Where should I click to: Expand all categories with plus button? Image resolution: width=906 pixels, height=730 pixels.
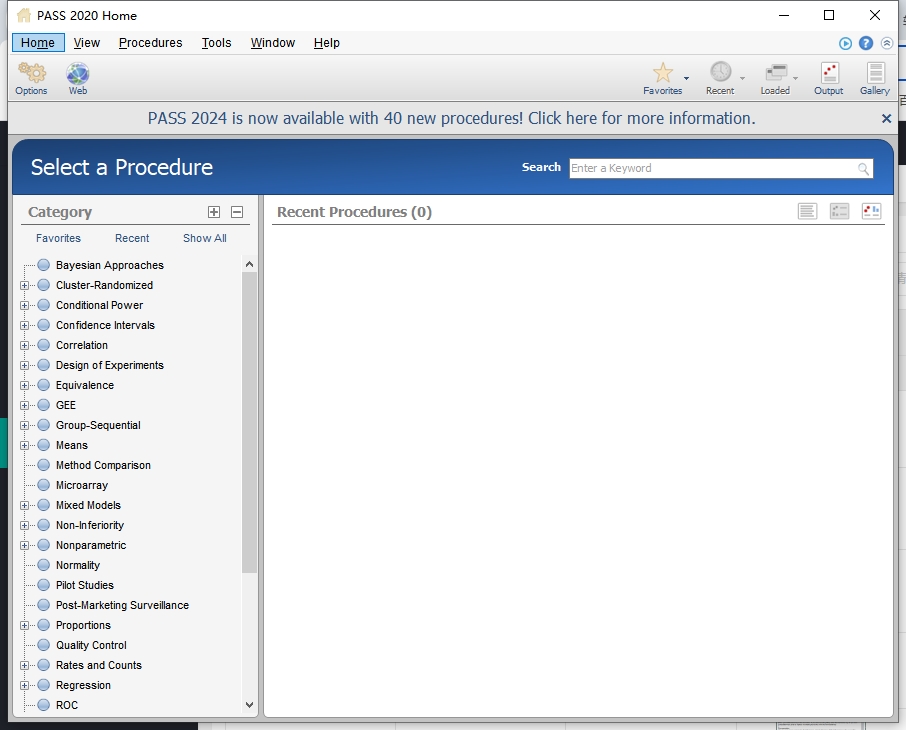tap(214, 212)
